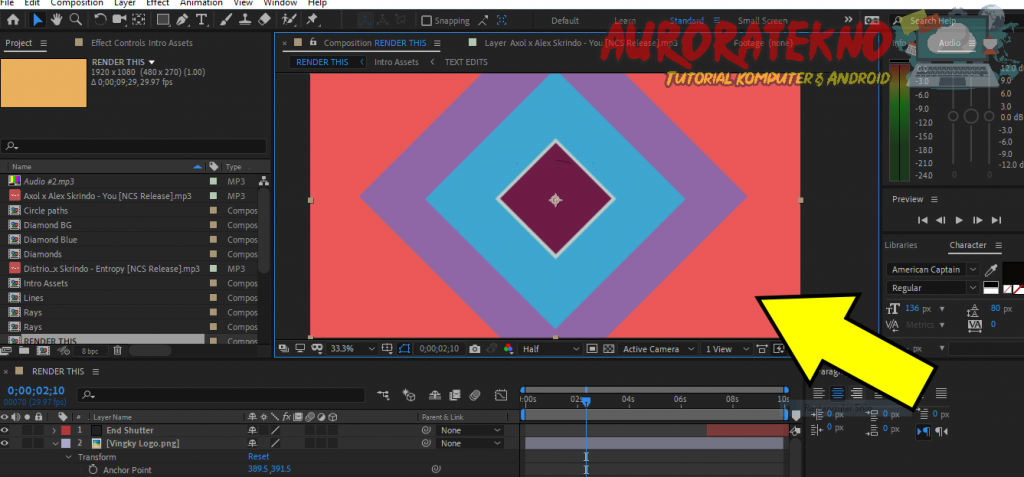The height and width of the screenshot is (477, 1024).
Task: Select the Eraser tool
Action: click(x=264, y=20)
